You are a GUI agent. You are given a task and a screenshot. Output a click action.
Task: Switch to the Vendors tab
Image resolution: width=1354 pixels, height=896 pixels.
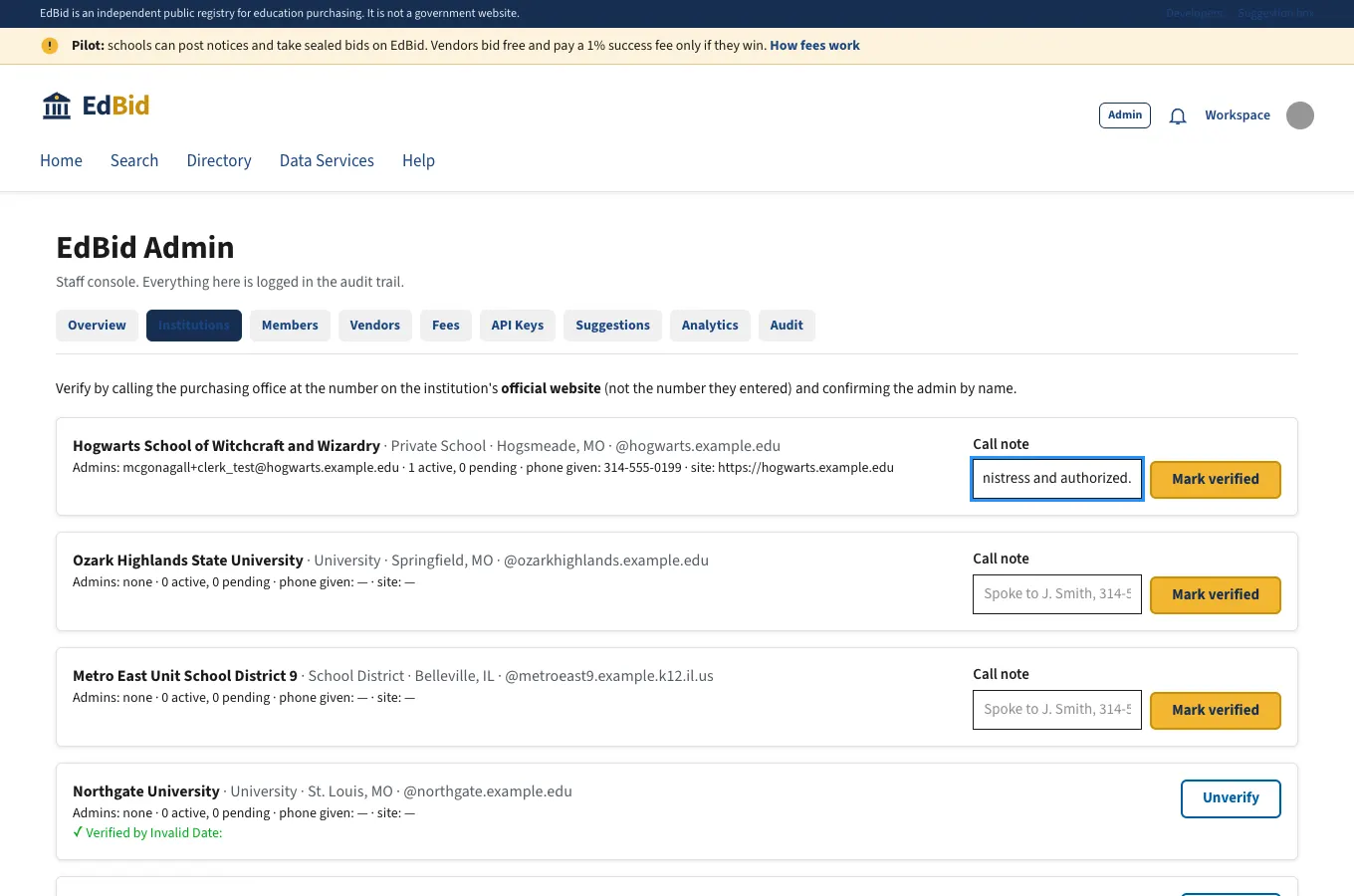374,326
